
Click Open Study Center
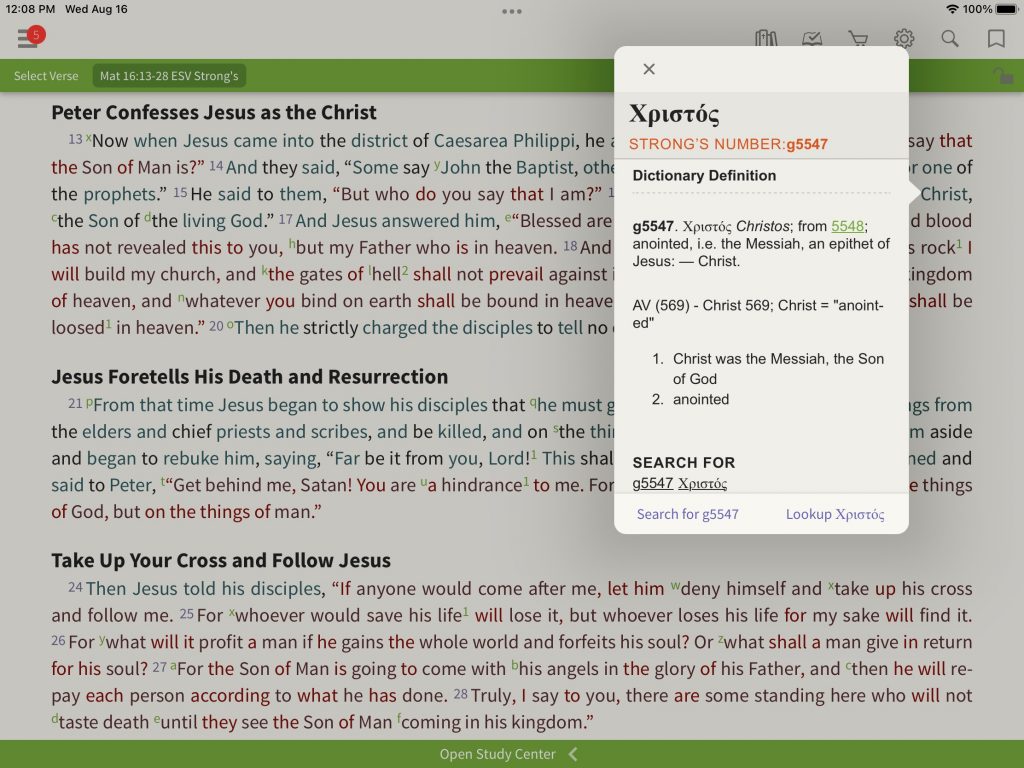point(498,754)
